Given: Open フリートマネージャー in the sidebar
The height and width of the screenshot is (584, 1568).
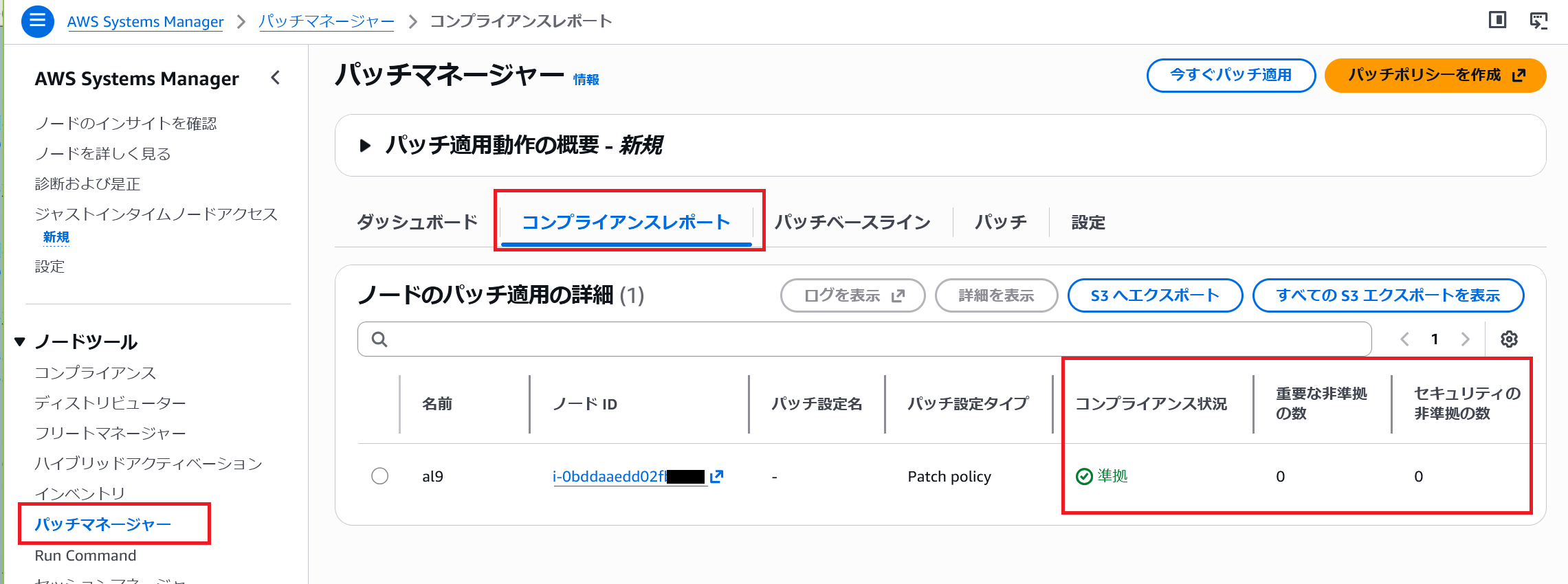Looking at the screenshot, I should click(110, 433).
